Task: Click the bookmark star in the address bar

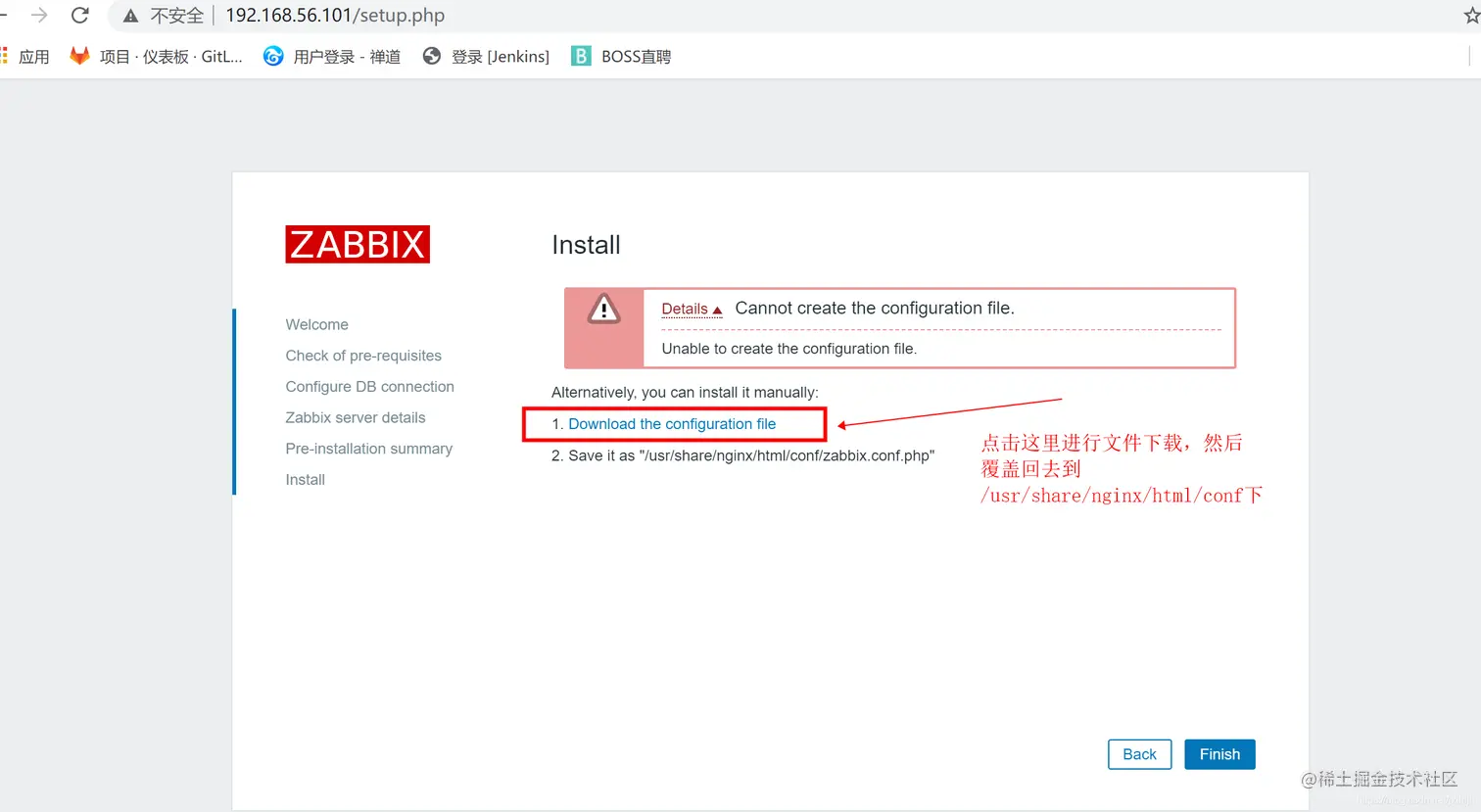Action: [x=1474, y=15]
